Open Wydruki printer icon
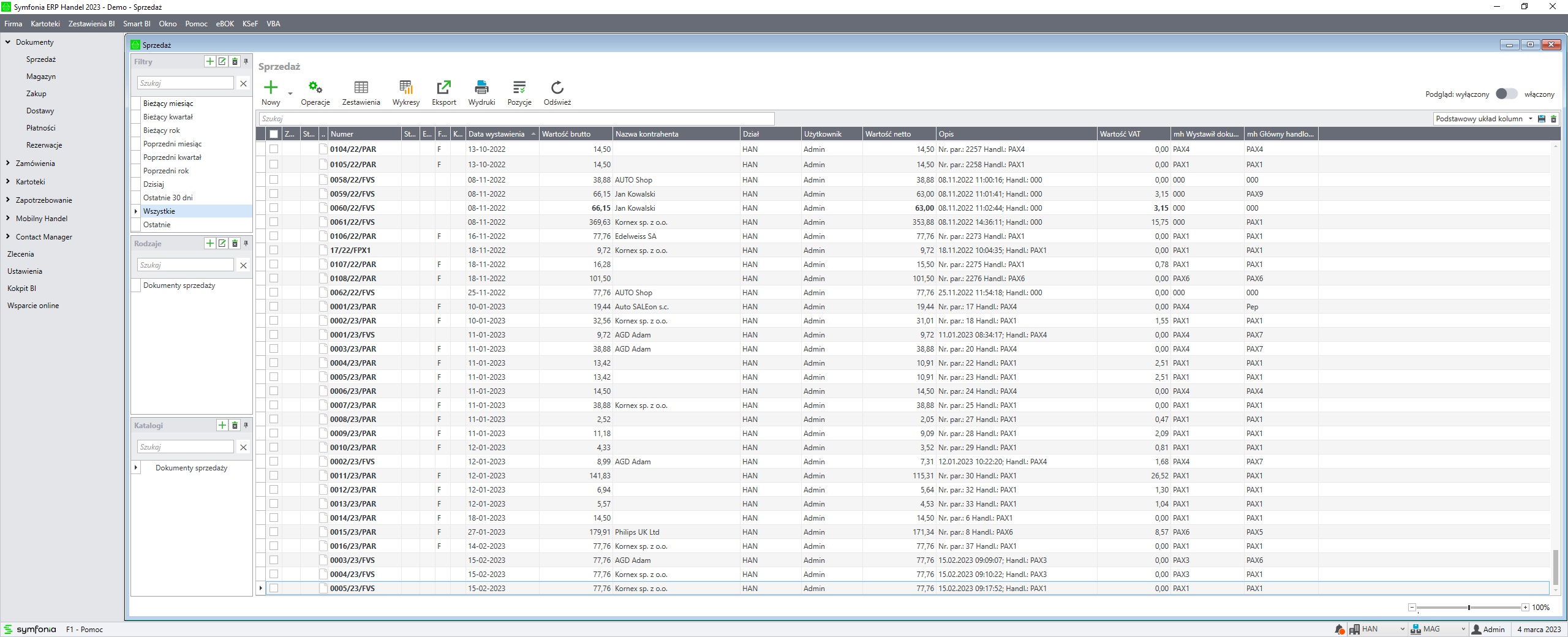This screenshot has width=1568, height=637. pyautogui.click(x=481, y=88)
